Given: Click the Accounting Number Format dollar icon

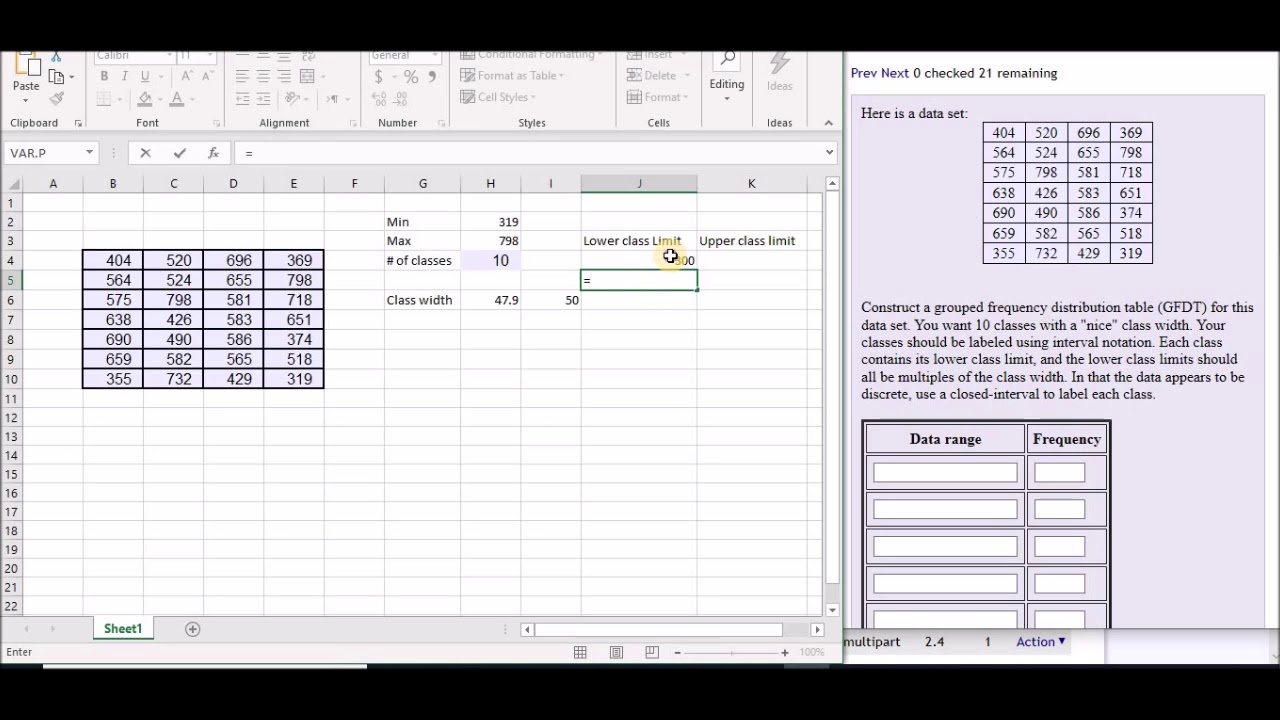Looking at the screenshot, I should pyautogui.click(x=378, y=77).
